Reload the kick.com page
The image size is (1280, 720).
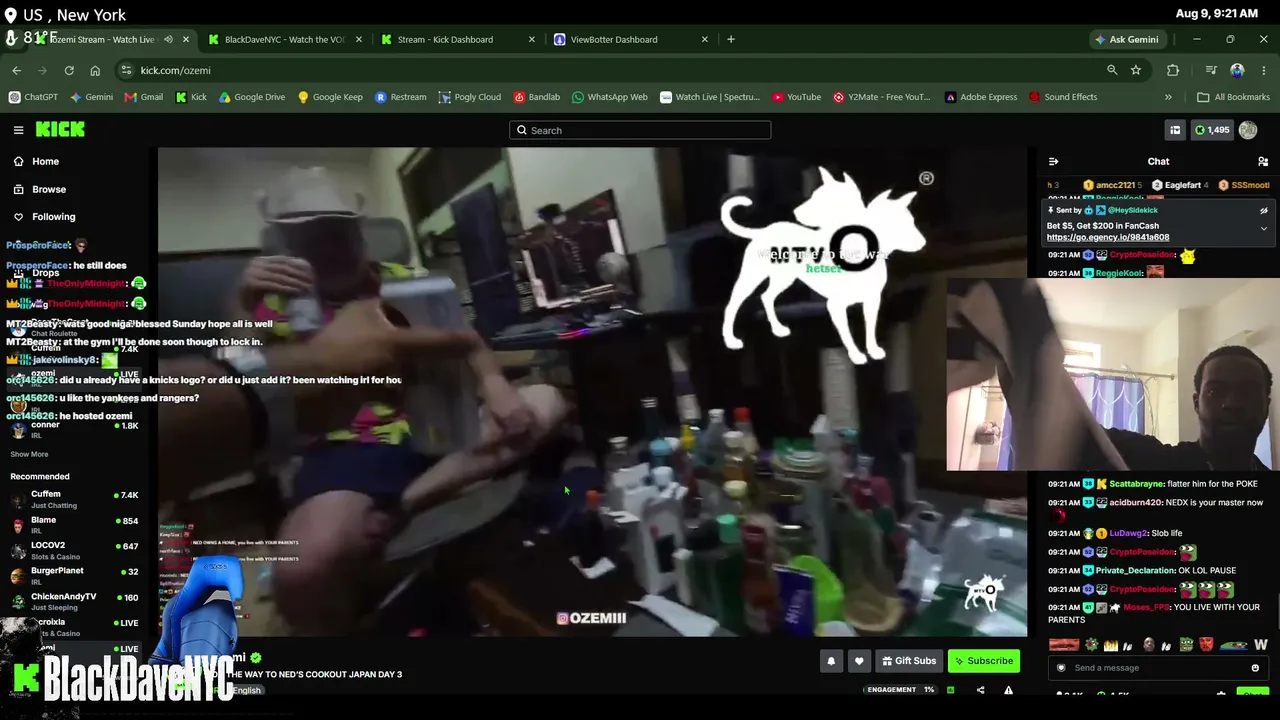69,70
